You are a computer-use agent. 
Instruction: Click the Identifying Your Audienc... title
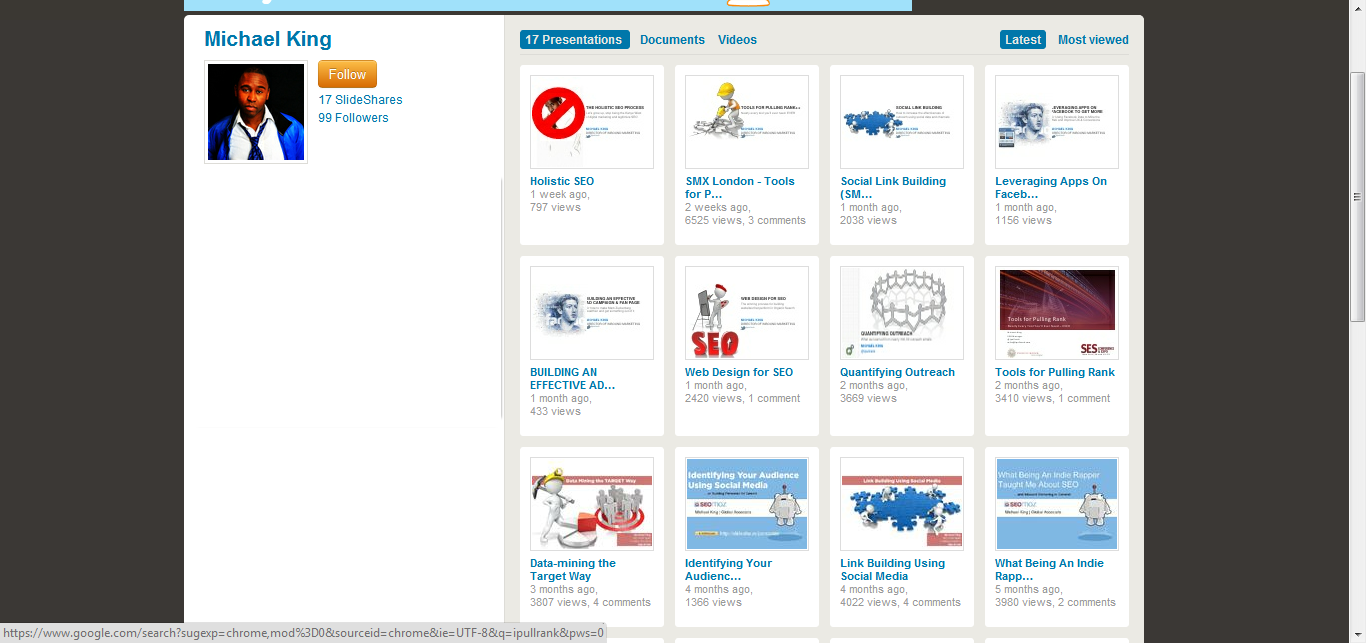pyautogui.click(x=729, y=570)
